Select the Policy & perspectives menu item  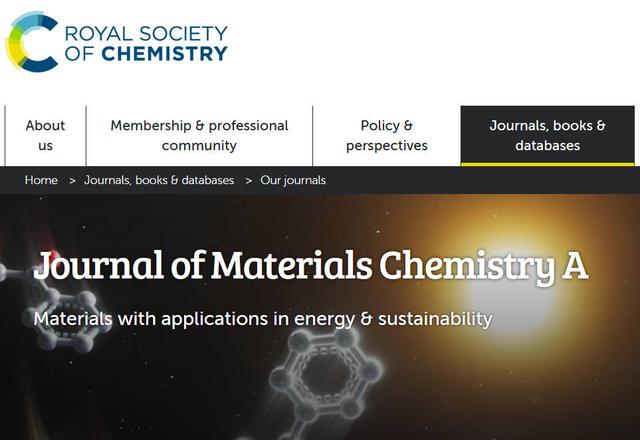[x=386, y=135]
